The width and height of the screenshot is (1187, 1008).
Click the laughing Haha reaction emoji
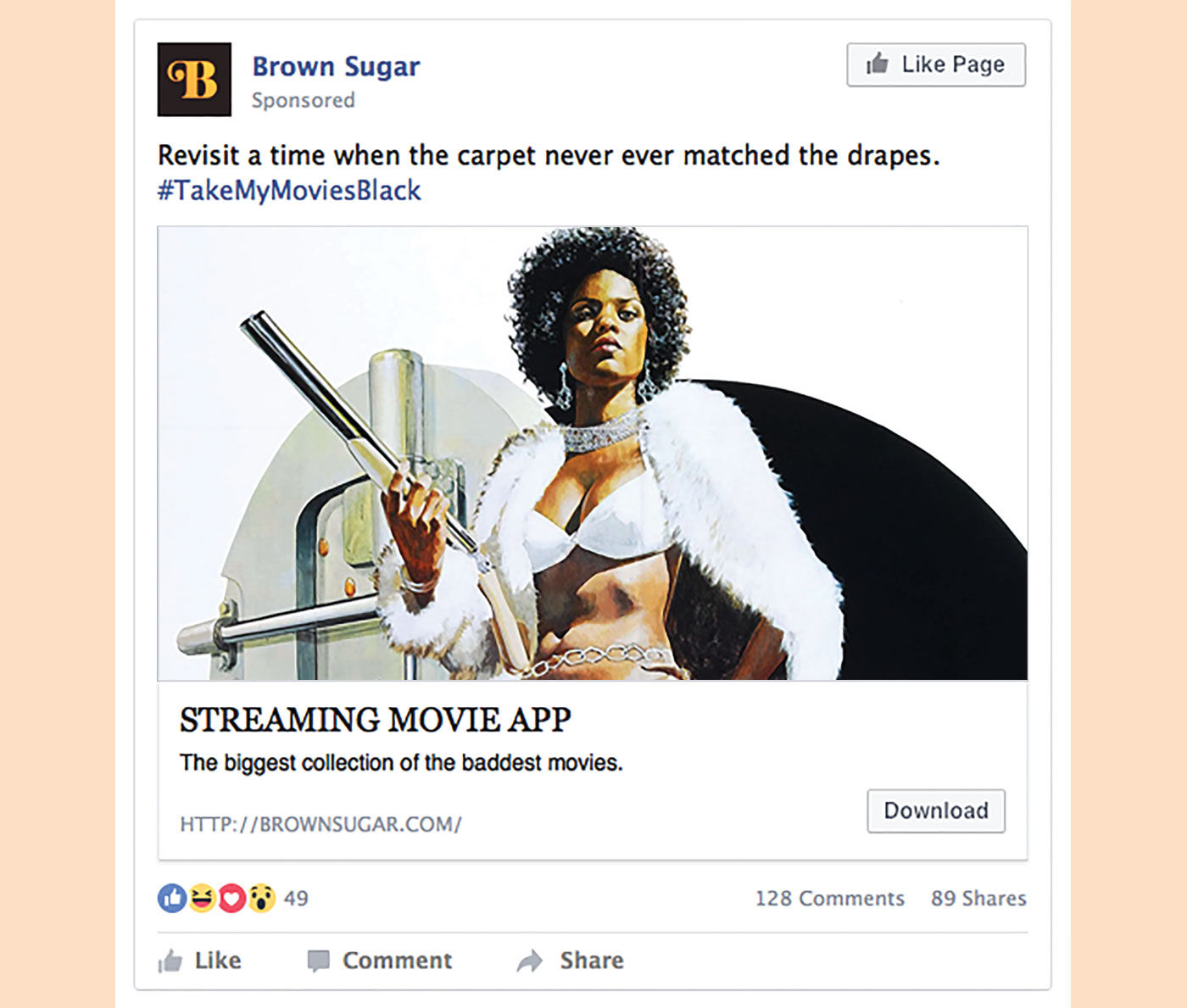[202, 898]
